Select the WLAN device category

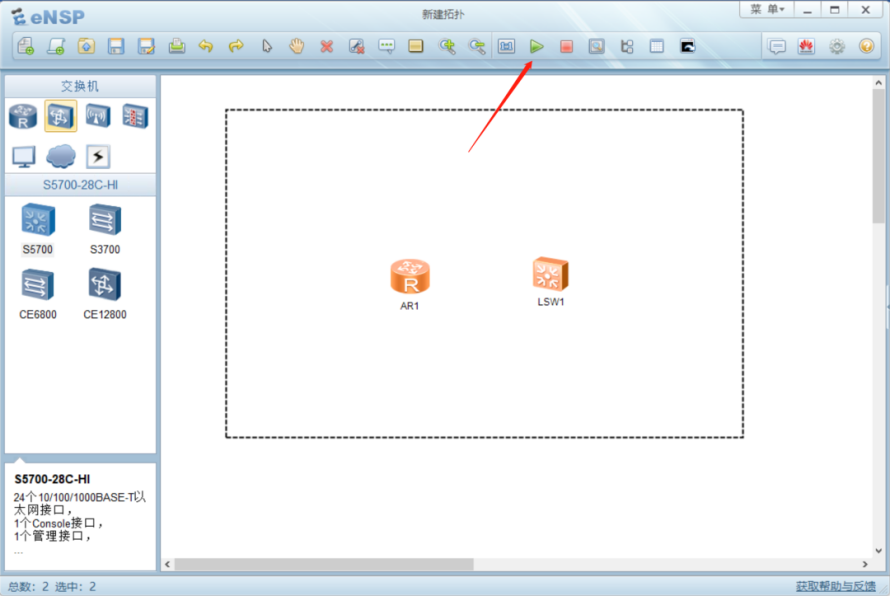(98, 116)
